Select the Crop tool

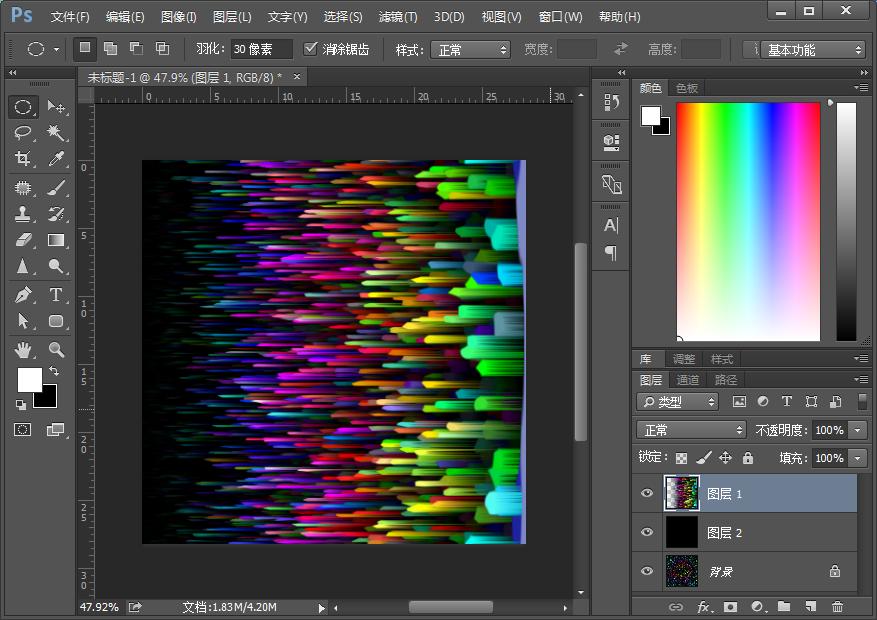(x=23, y=159)
